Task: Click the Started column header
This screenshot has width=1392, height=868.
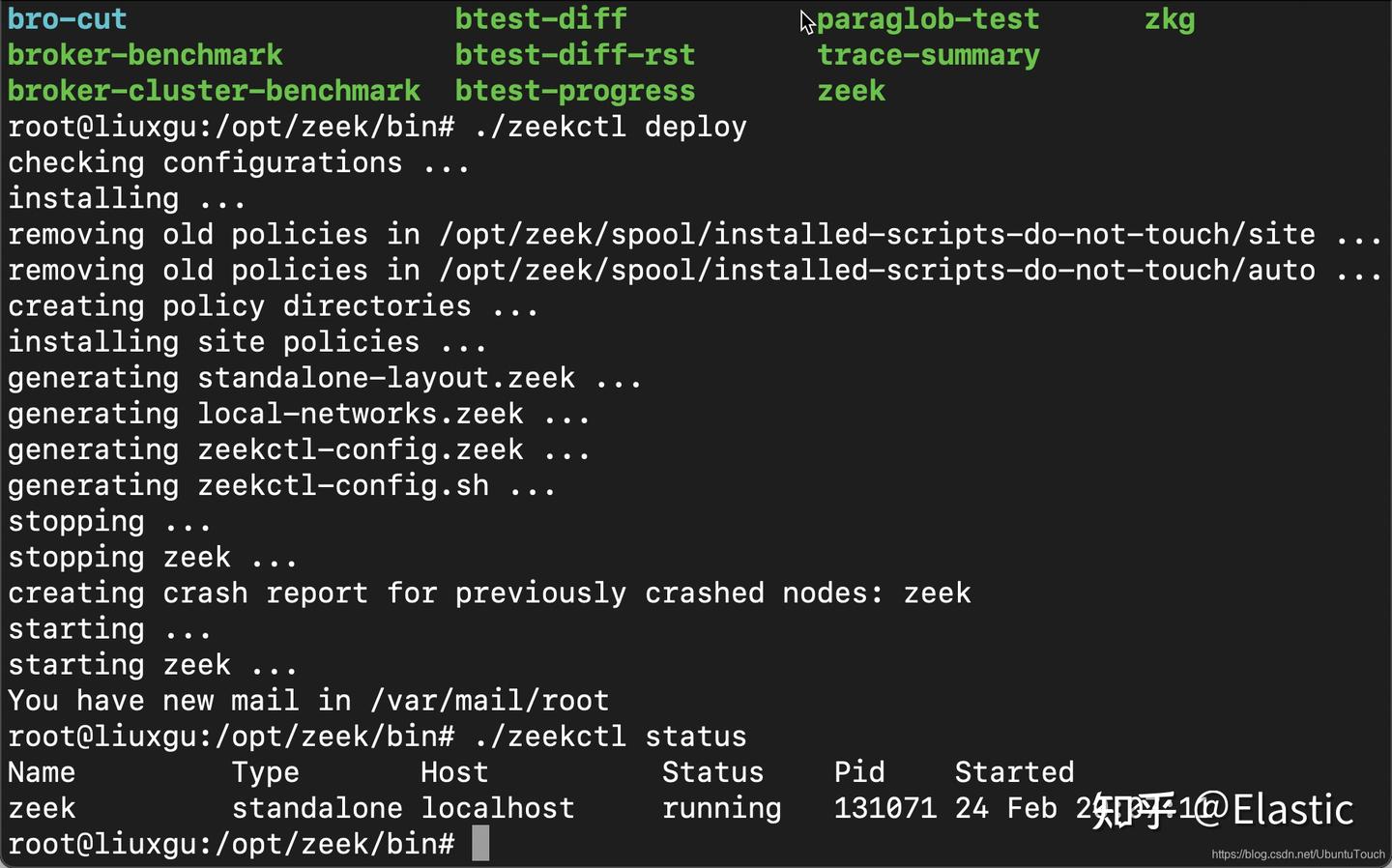Action: point(1014,772)
